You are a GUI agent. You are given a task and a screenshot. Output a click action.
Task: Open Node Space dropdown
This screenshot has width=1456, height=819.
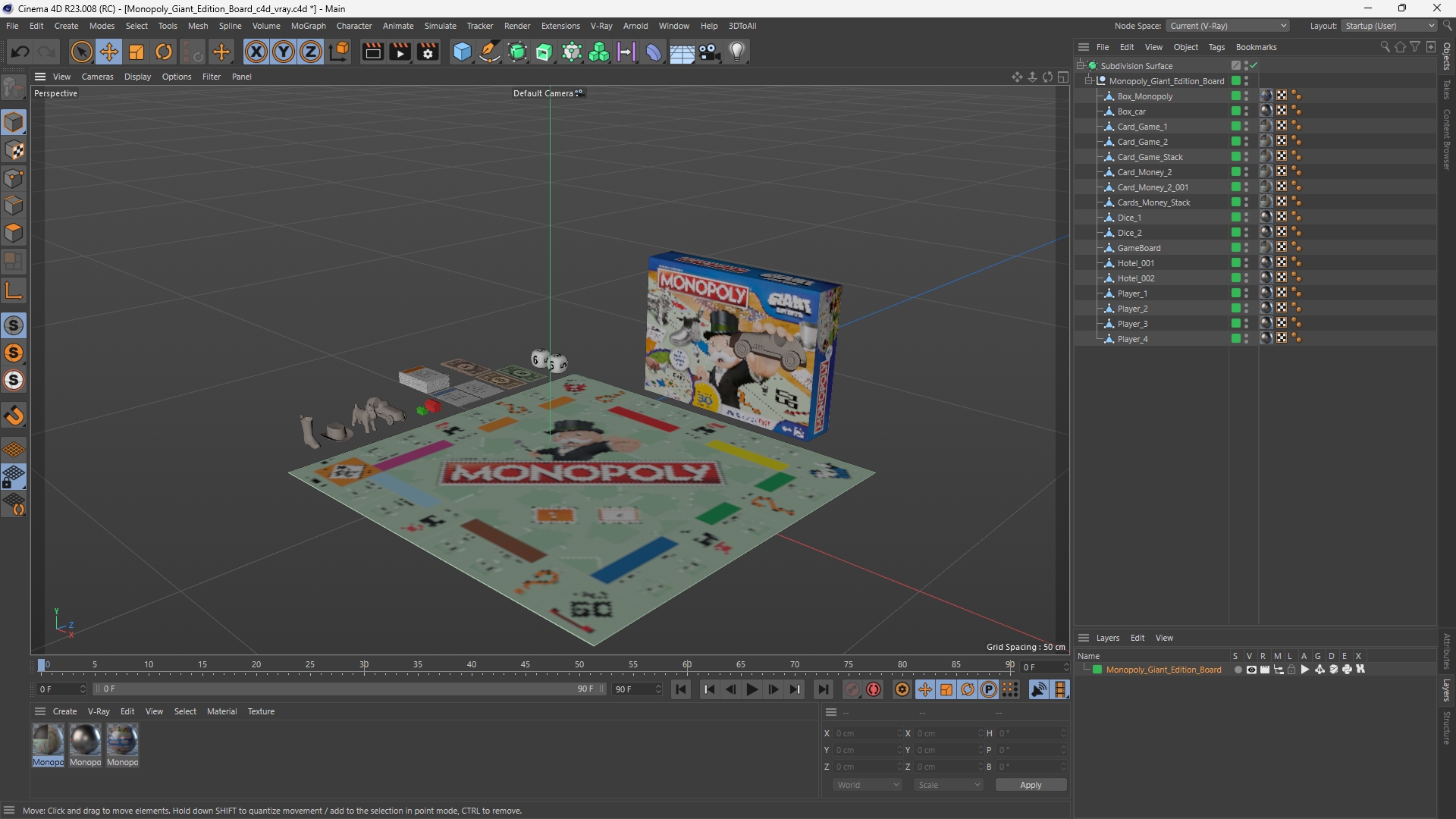[1228, 26]
